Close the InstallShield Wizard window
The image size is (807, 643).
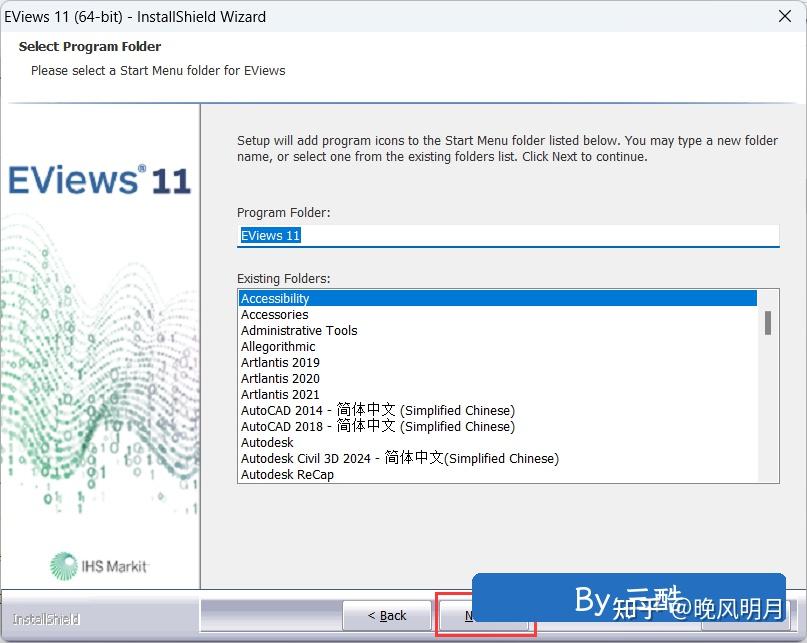[x=784, y=16]
